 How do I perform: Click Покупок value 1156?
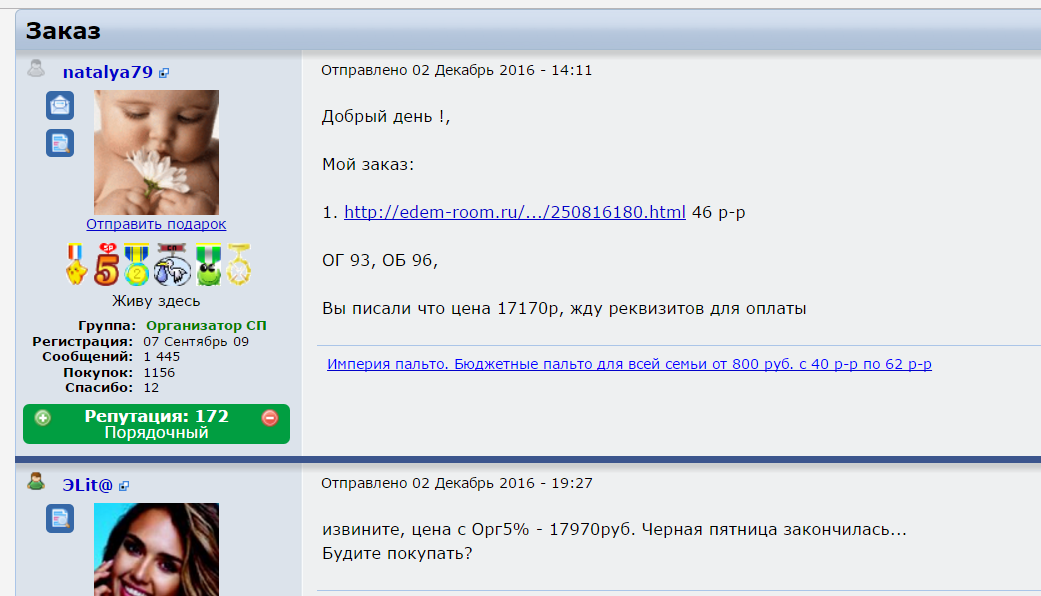tap(159, 372)
